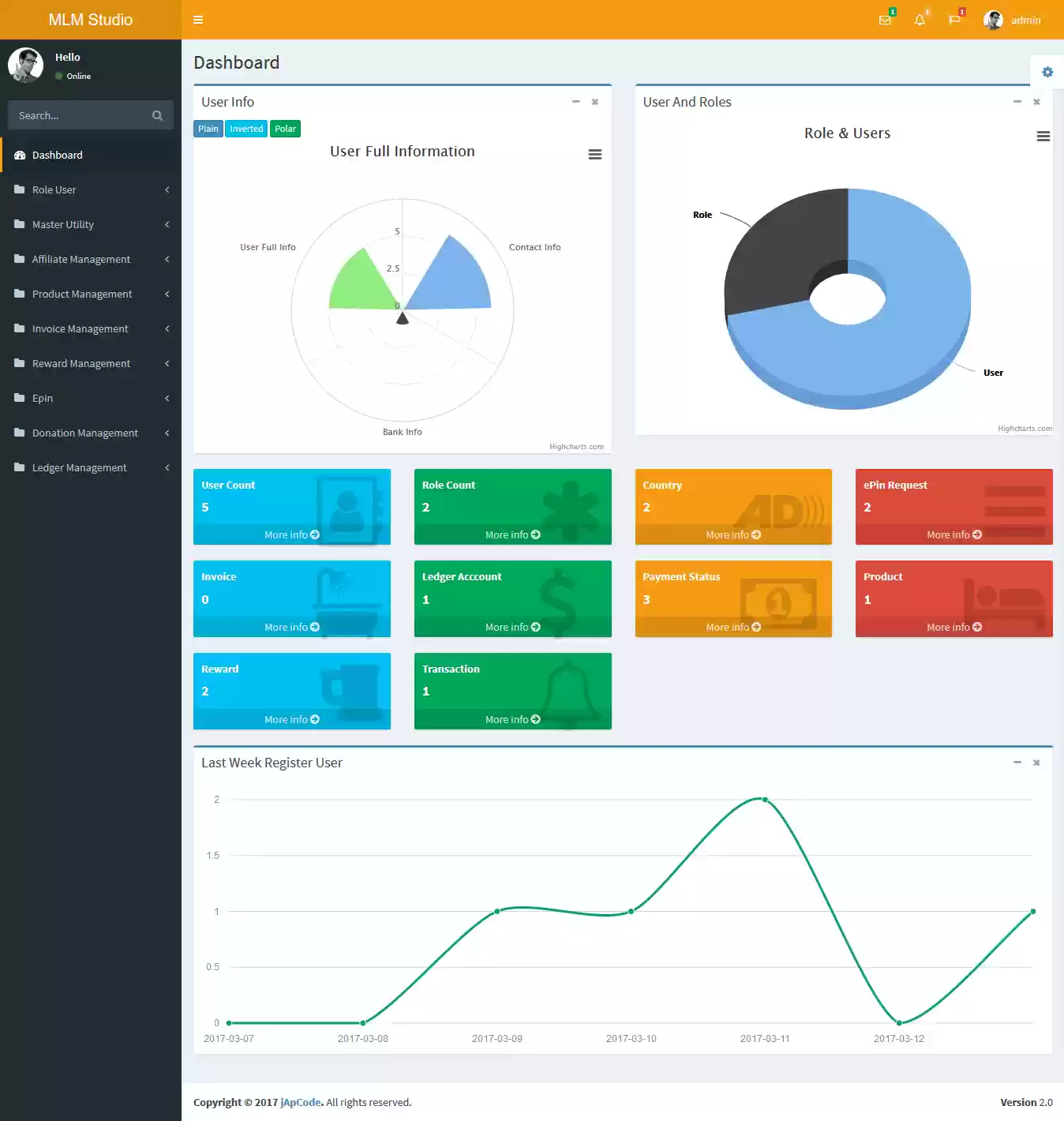Screen dimensions: 1064x1121
Task: Expand the Reward Management section
Action: click(81, 363)
